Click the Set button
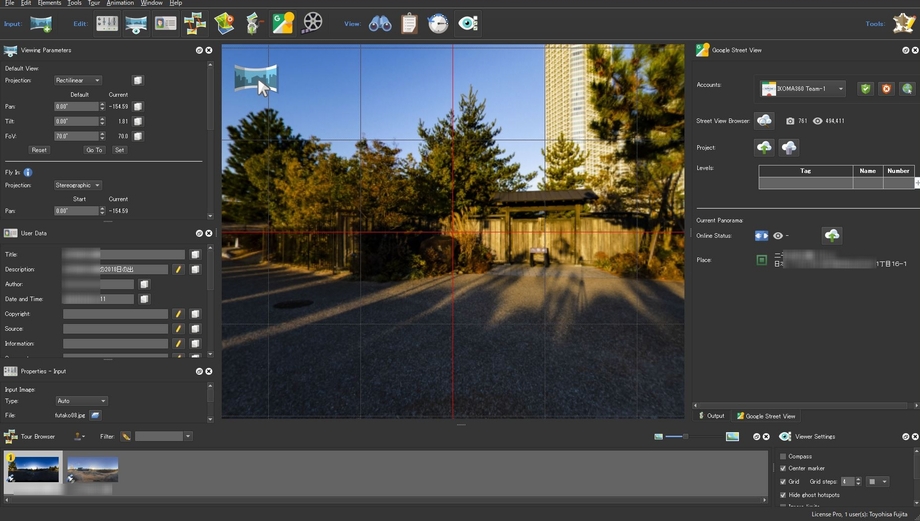Image resolution: width=920 pixels, height=521 pixels. [119, 150]
